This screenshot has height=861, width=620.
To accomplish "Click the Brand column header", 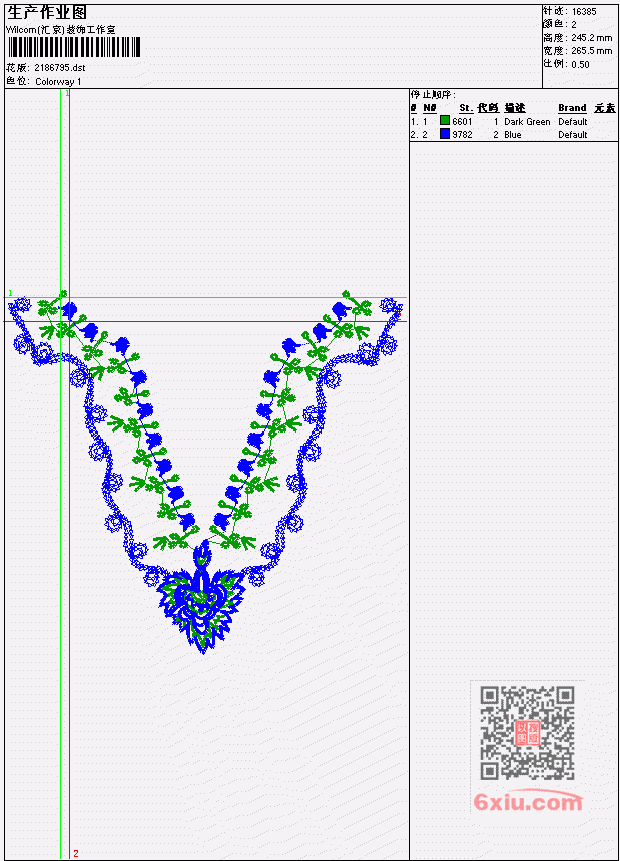I will [572, 108].
